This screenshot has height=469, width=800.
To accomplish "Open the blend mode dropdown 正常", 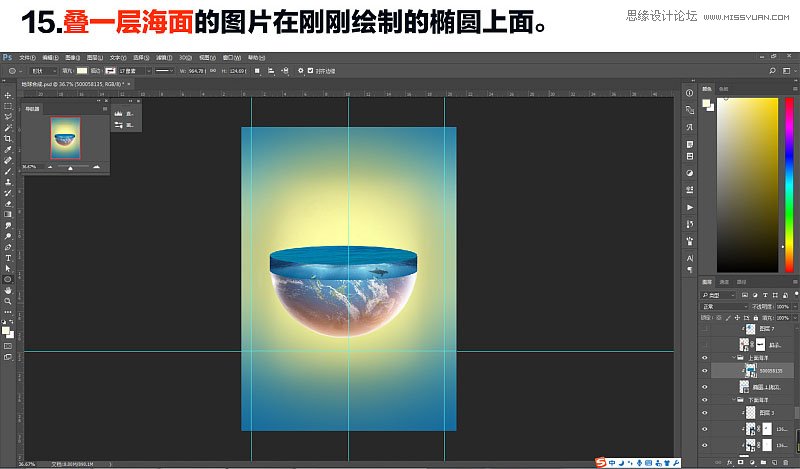I will tap(723, 306).
